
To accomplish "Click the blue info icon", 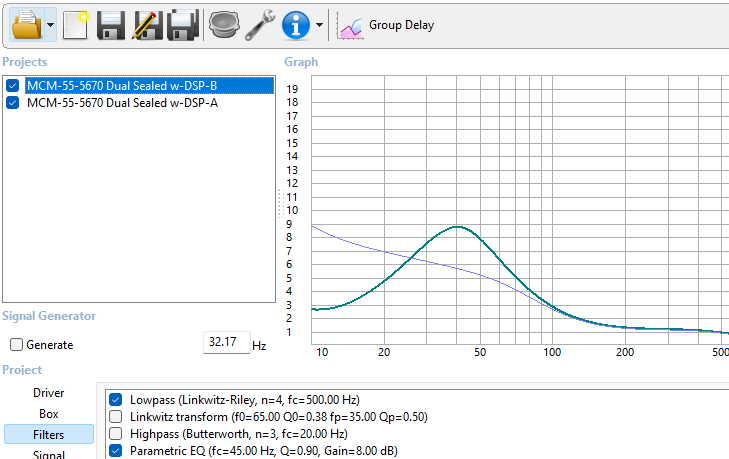I will pyautogui.click(x=296, y=25).
